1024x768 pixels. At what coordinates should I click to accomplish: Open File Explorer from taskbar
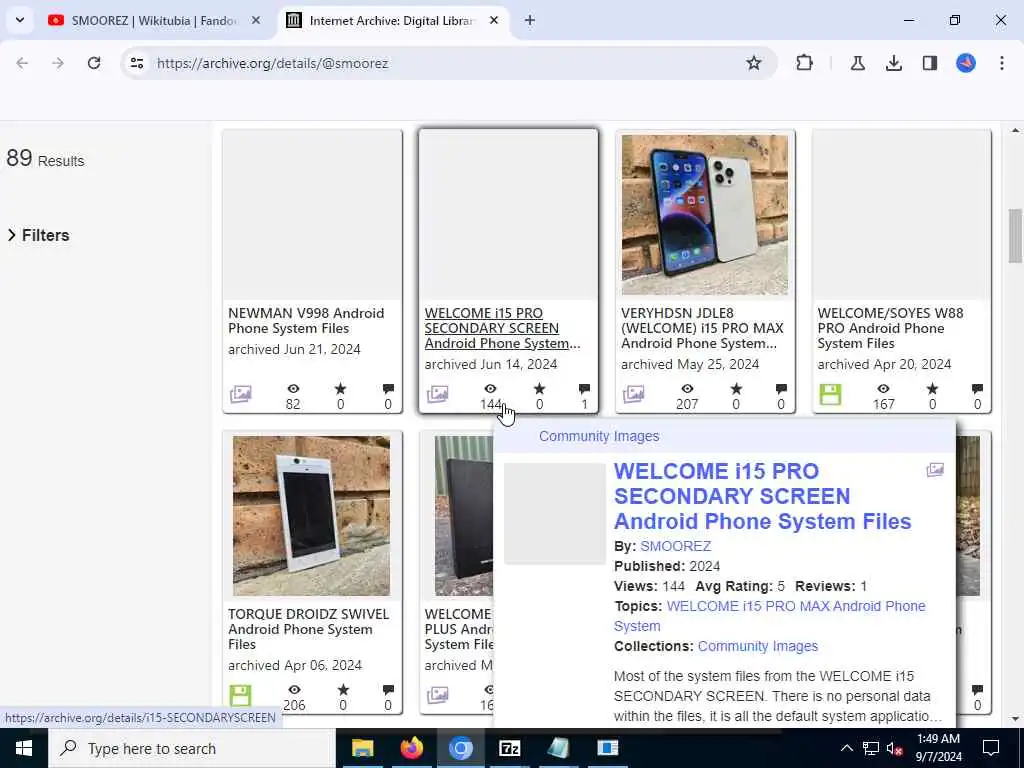pyautogui.click(x=362, y=748)
